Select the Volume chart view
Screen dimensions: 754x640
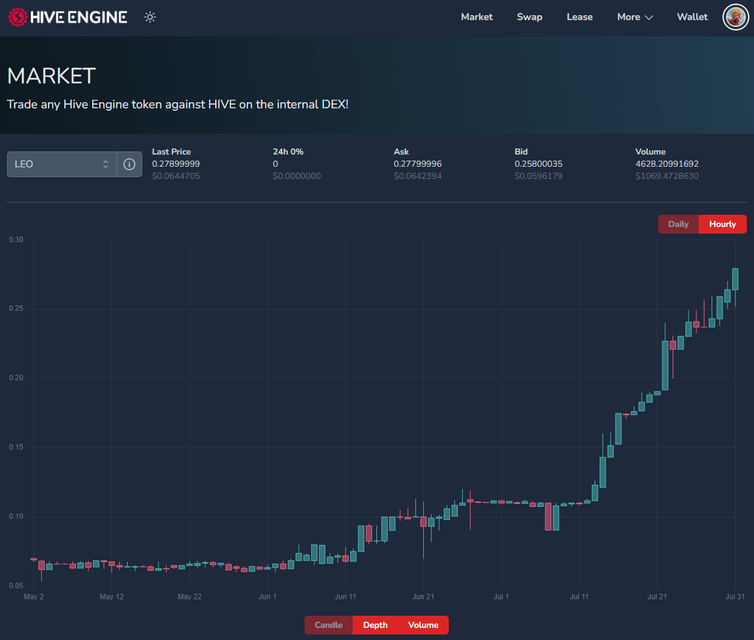pyautogui.click(x=423, y=625)
